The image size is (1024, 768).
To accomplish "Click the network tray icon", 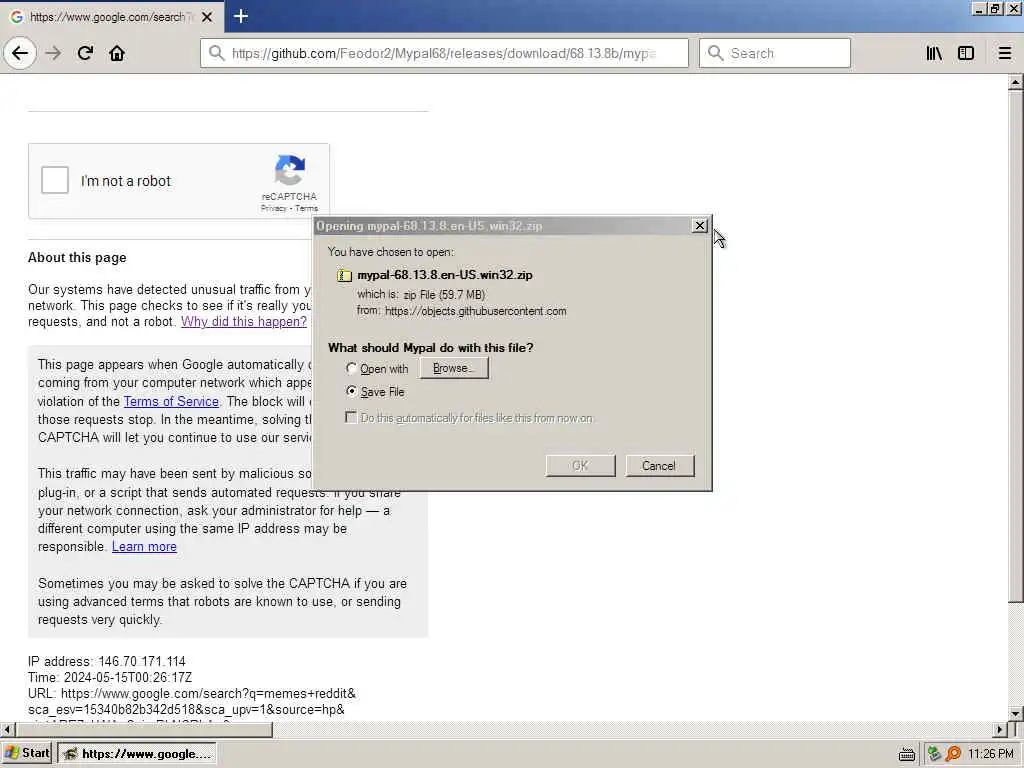I will pyautogui.click(x=935, y=754).
